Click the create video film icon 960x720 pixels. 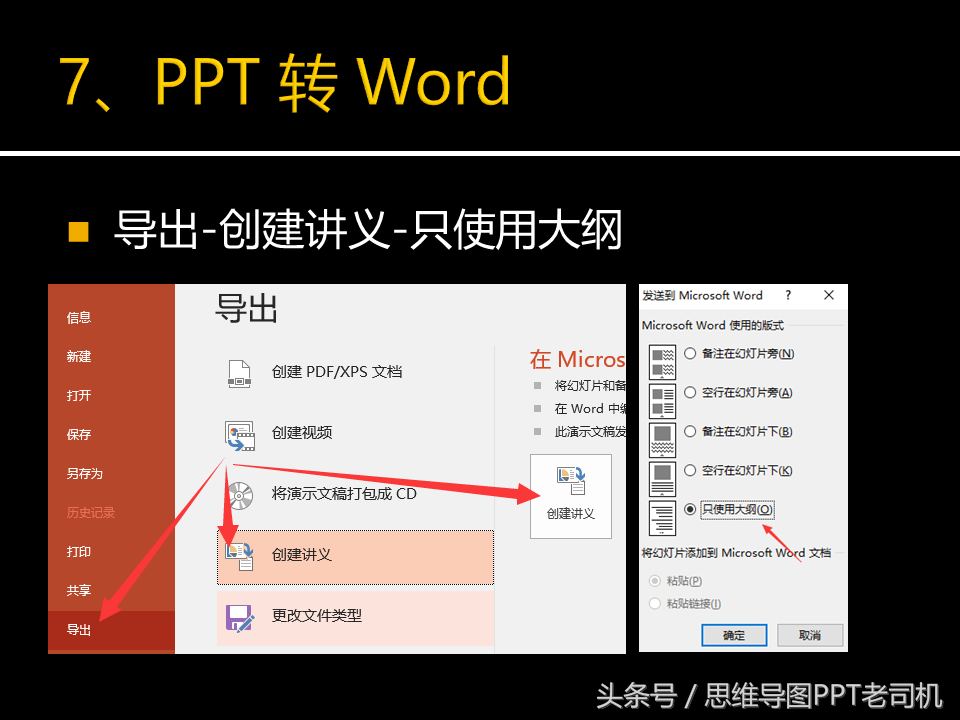[x=239, y=435]
